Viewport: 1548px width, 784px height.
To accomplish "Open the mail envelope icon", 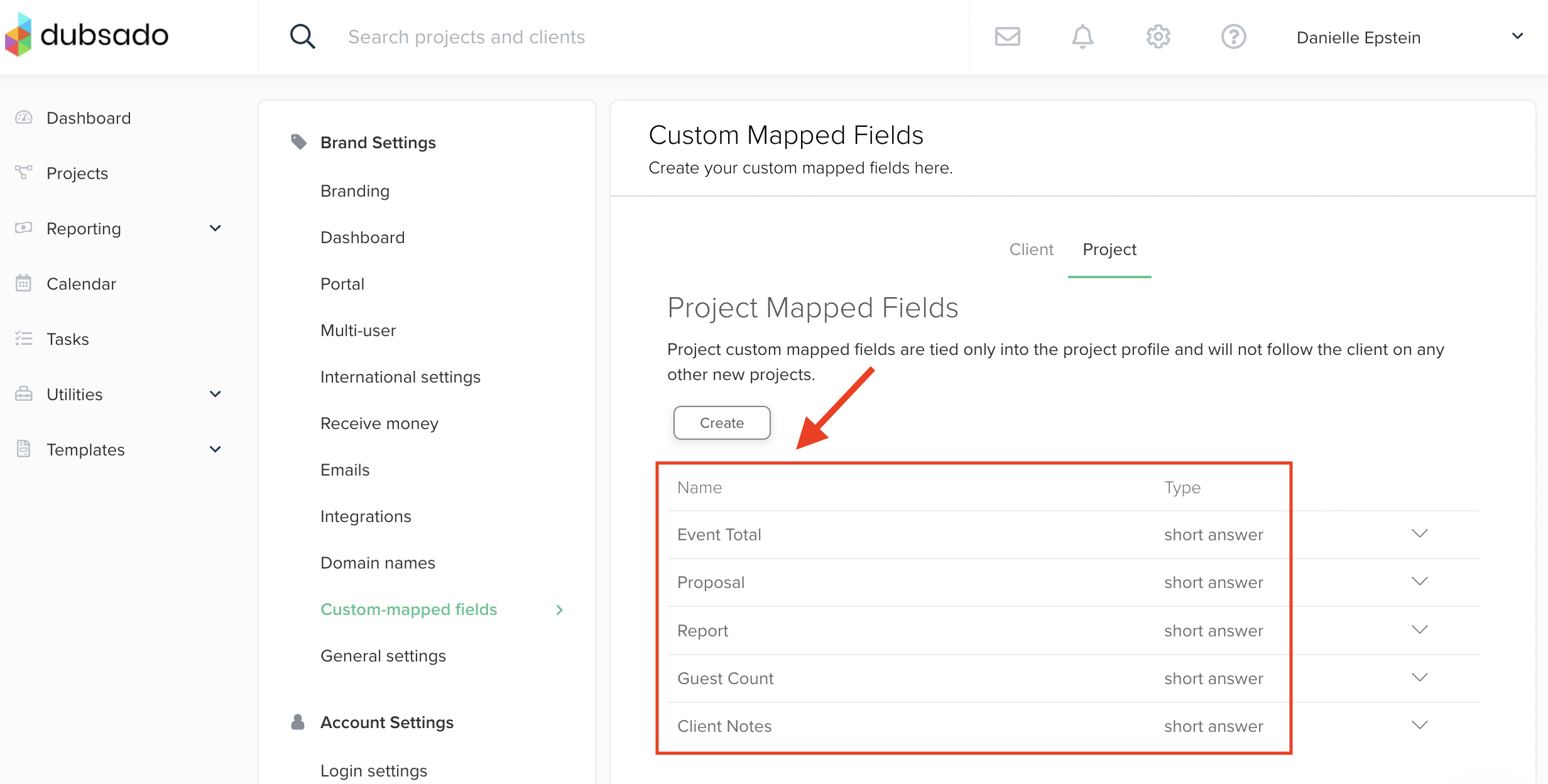I will tap(1007, 36).
